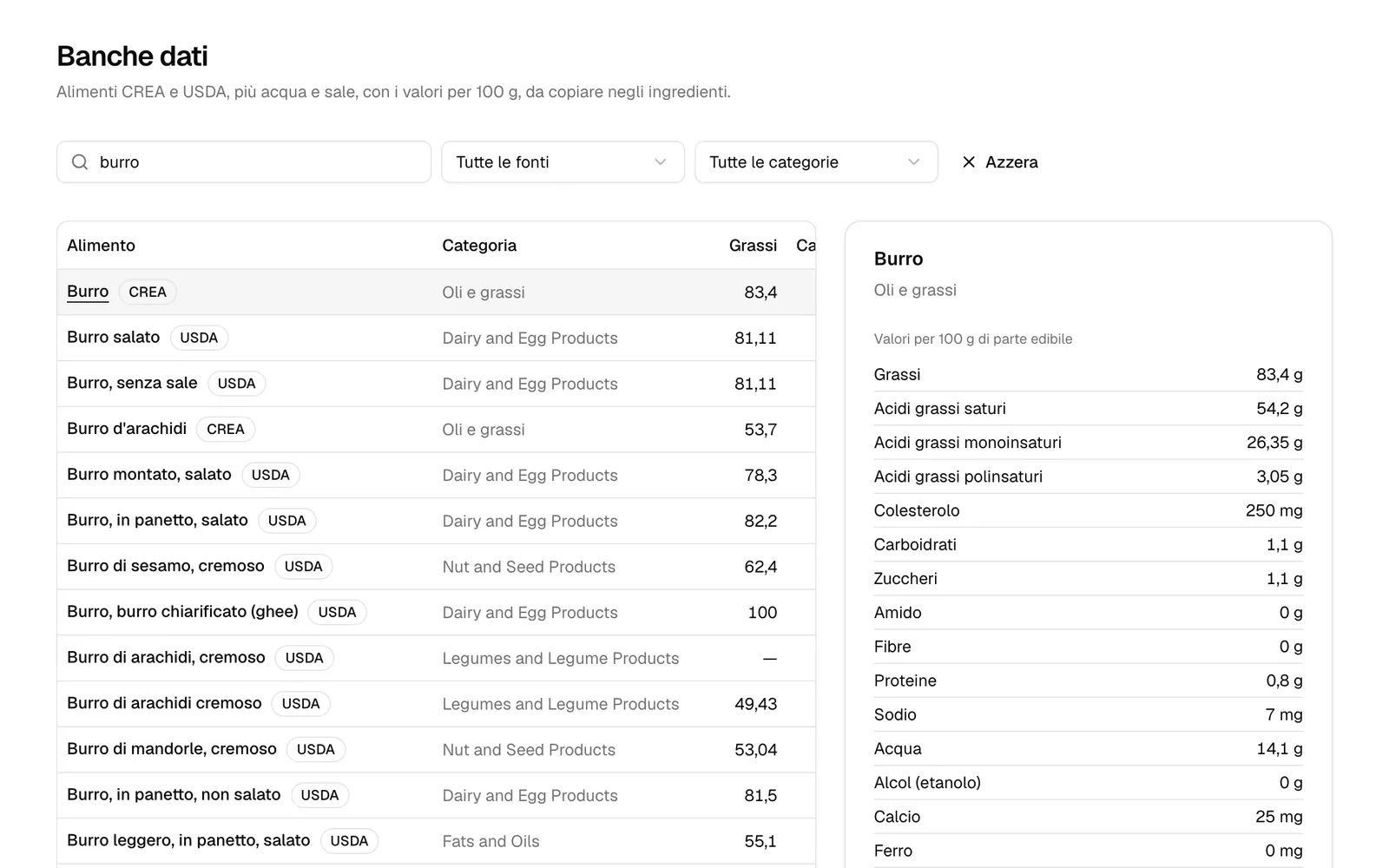Select the Burro CREA row
This screenshot has height=868, width=1389.
(437, 293)
